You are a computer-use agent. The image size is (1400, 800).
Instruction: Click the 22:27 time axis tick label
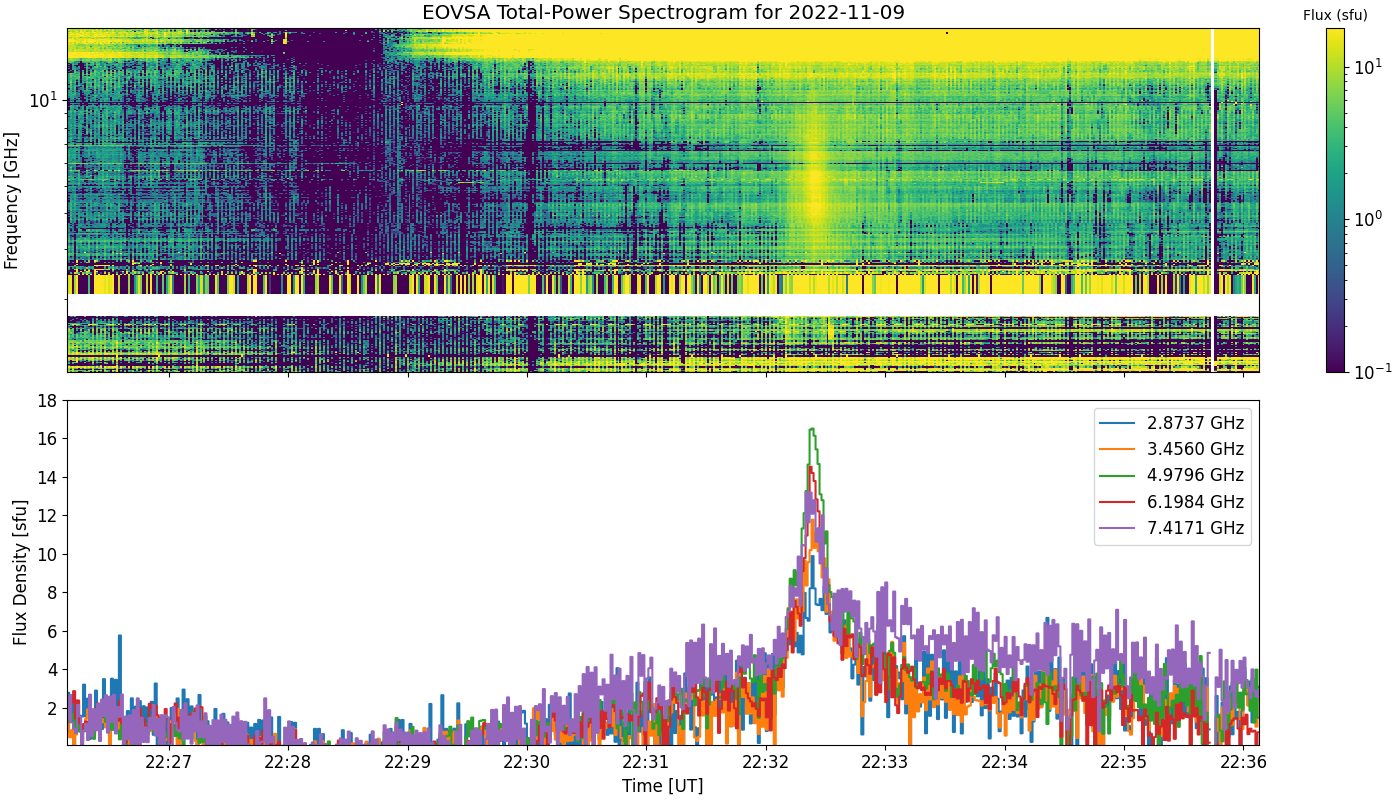click(x=169, y=763)
